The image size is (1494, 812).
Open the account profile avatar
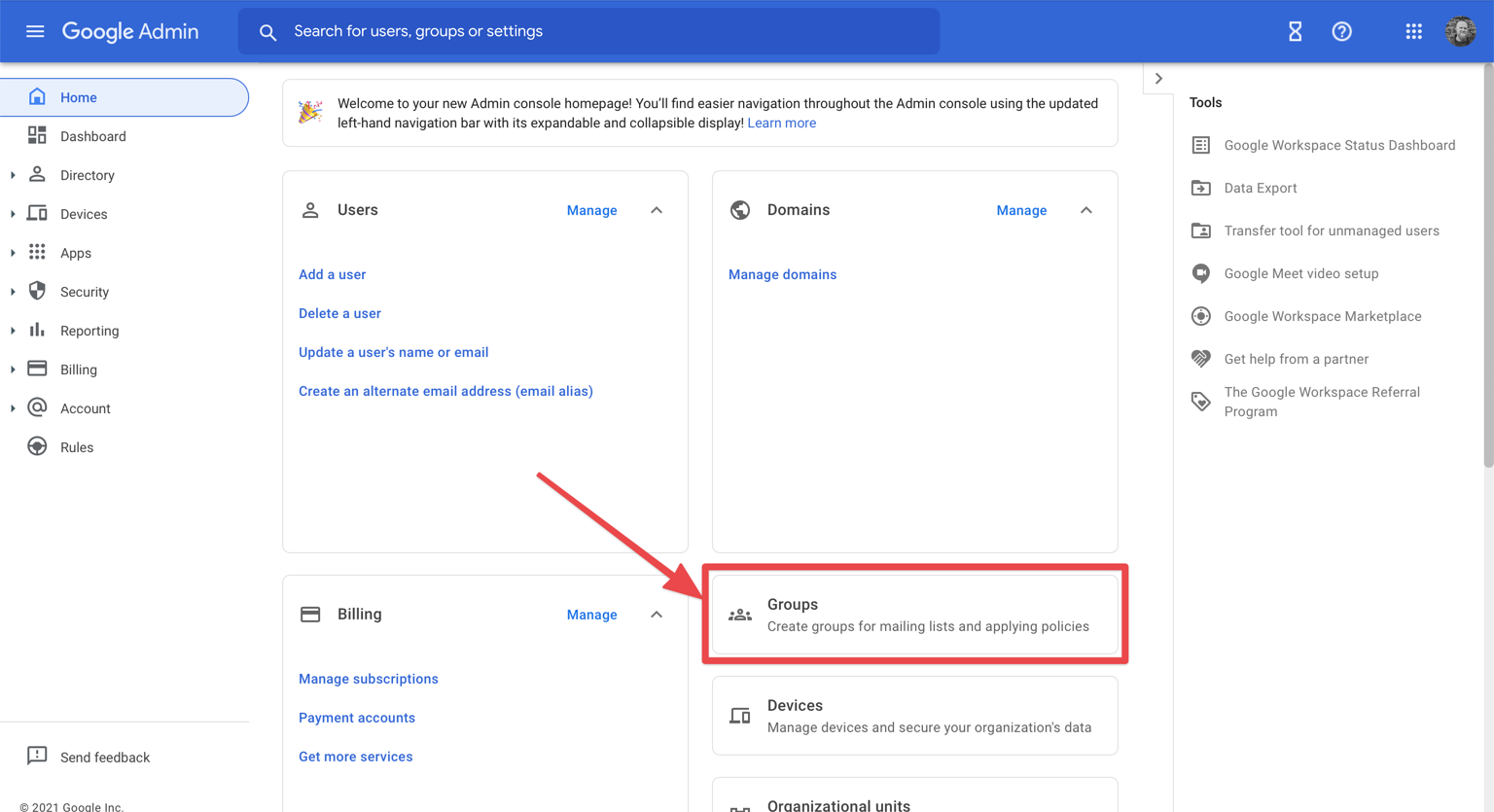1460,31
